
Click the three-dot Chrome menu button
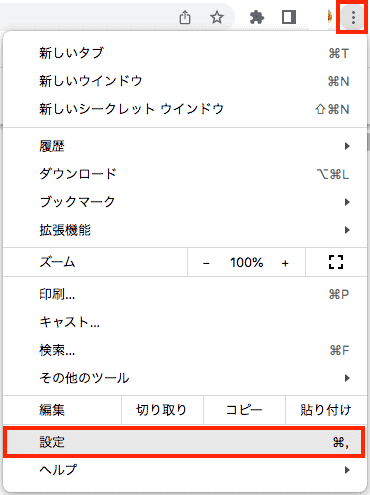353,17
